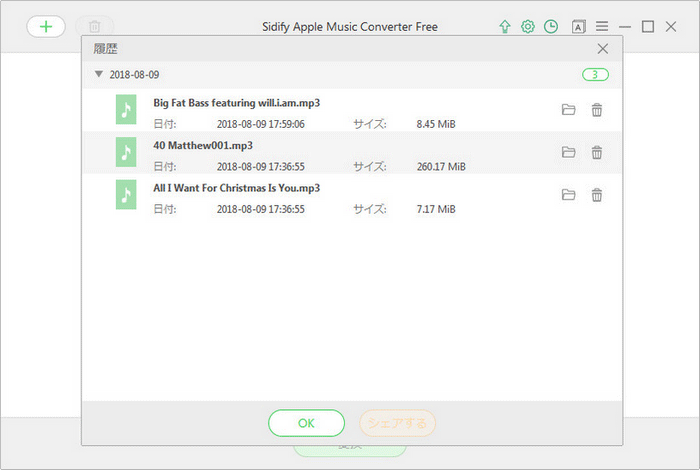Click music note thumbnail of All I Want
This screenshot has width=700, height=470.
126,194
